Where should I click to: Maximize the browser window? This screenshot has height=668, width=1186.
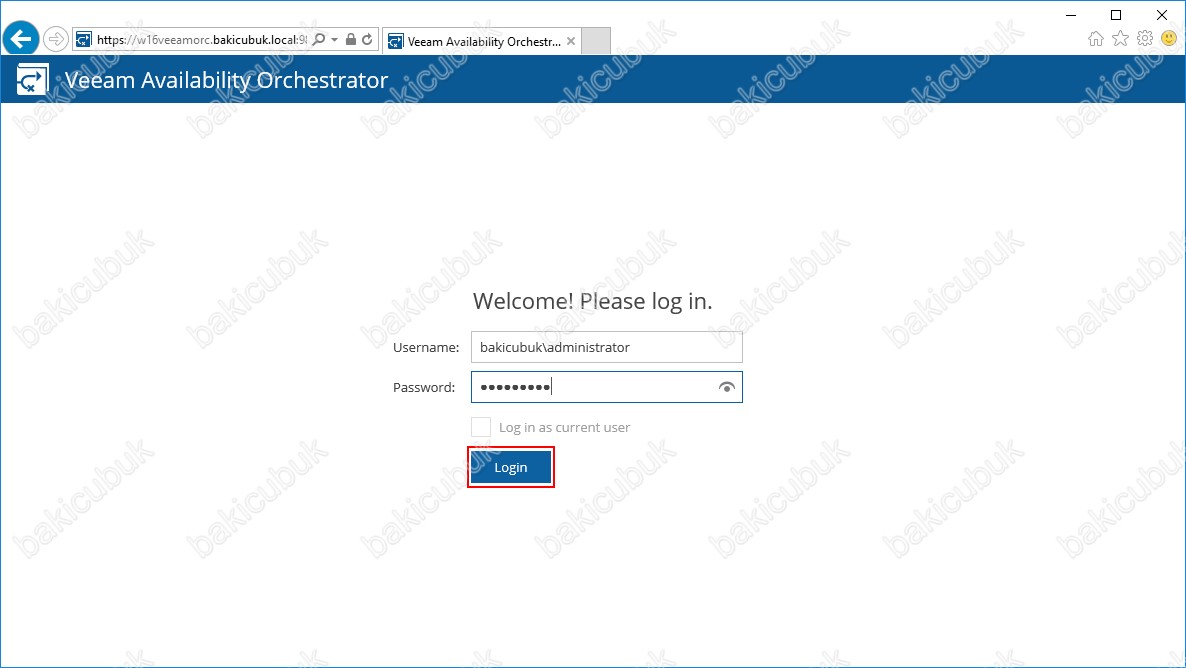coord(1116,15)
